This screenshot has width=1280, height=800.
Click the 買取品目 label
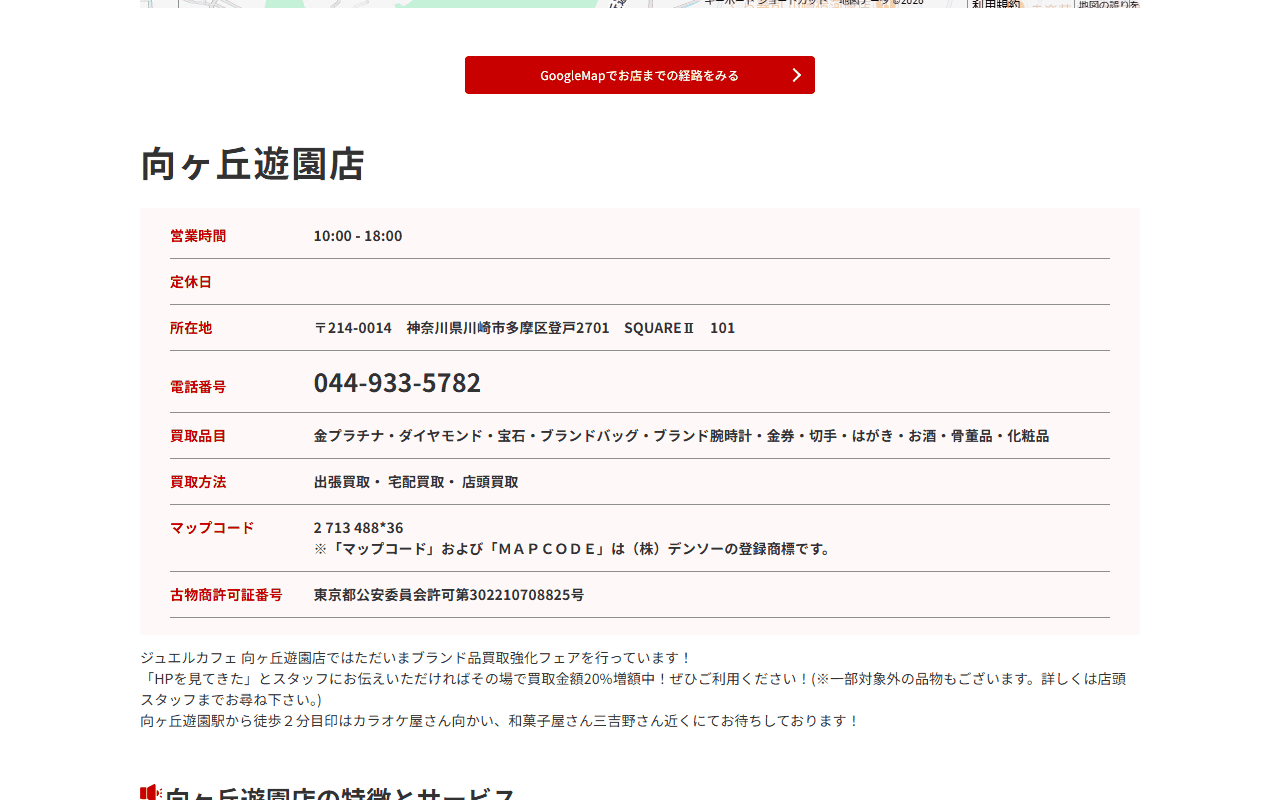tap(198, 436)
